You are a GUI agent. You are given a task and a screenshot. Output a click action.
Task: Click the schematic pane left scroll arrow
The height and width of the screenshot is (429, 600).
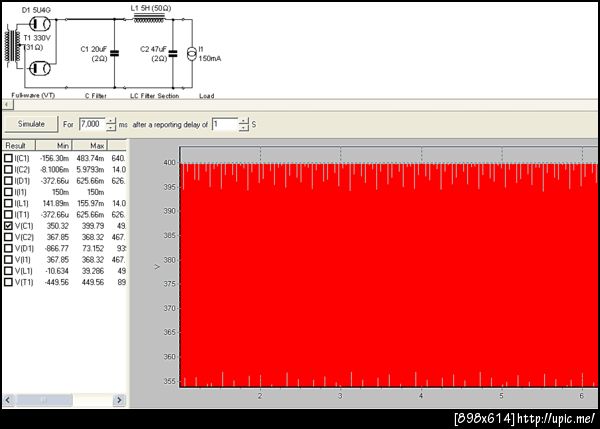click(x=8, y=104)
